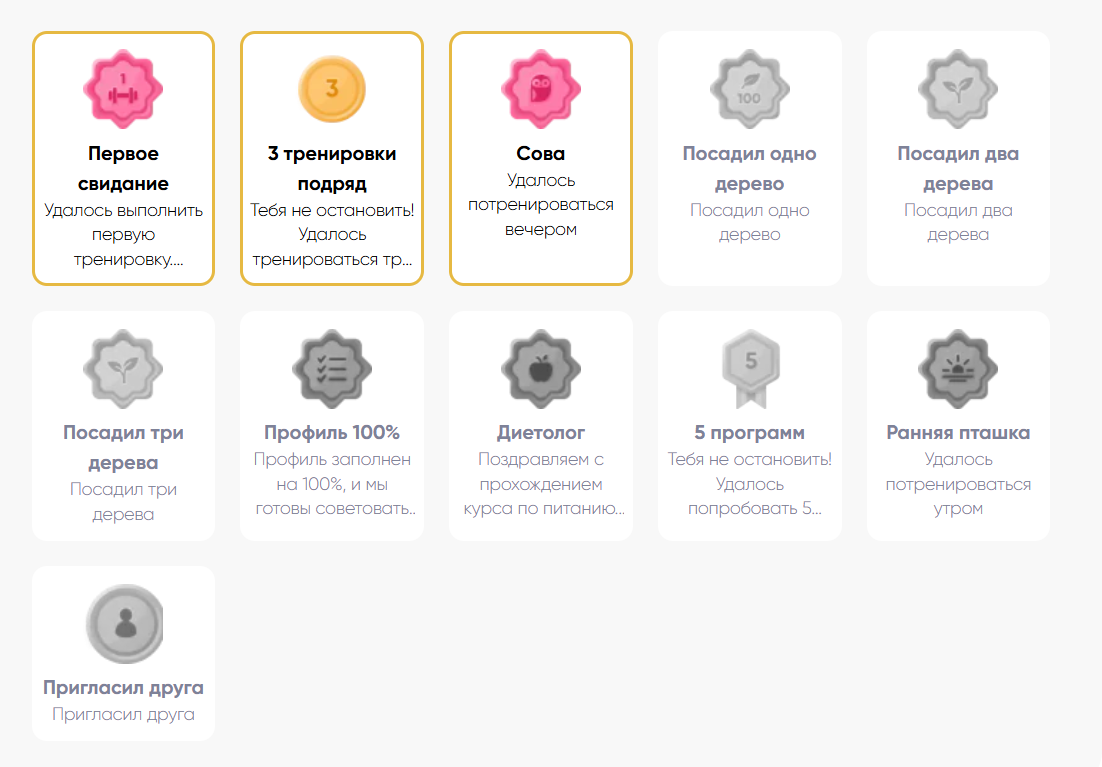Select the sunrise badge for Ранняя пташка
This screenshot has width=1102, height=767.
(x=958, y=369)
